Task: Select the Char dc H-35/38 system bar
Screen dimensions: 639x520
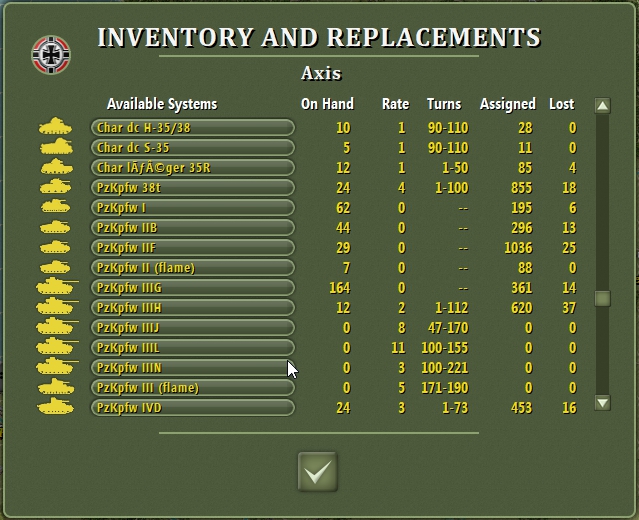Action: 192,128
